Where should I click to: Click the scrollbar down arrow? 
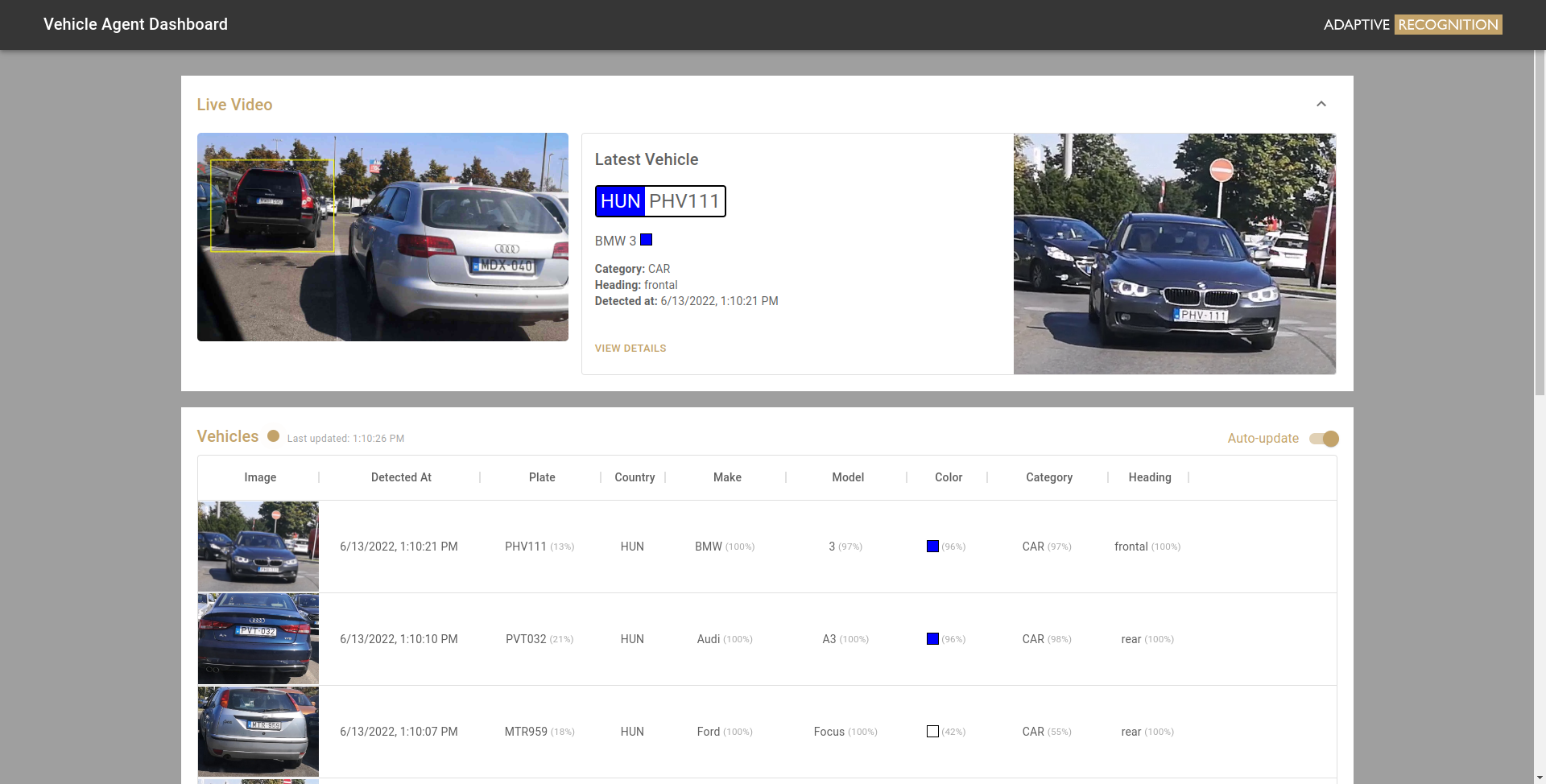tap(1540, 778)
